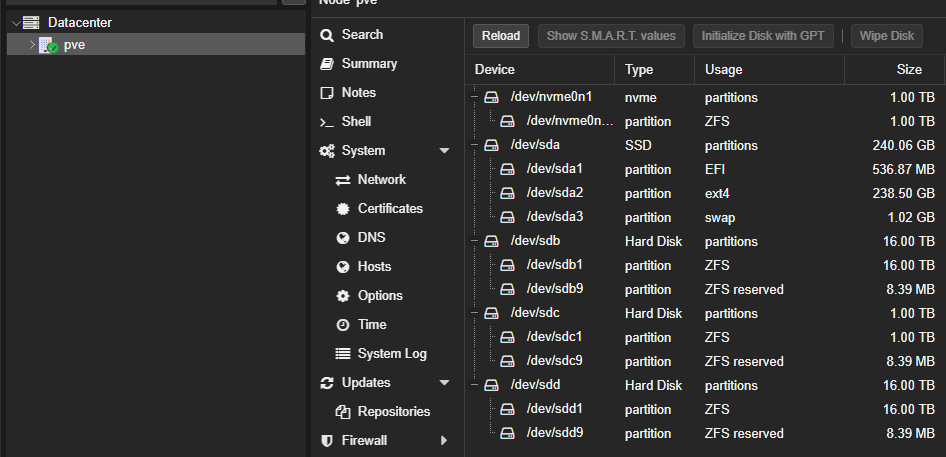This screenshot has height=457, width=946.
Task: Collapse the /dev/sda device row
Action: [474, 145]
